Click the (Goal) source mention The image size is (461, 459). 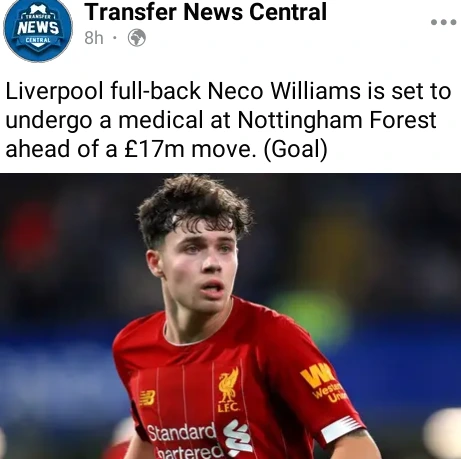(296, 149)
